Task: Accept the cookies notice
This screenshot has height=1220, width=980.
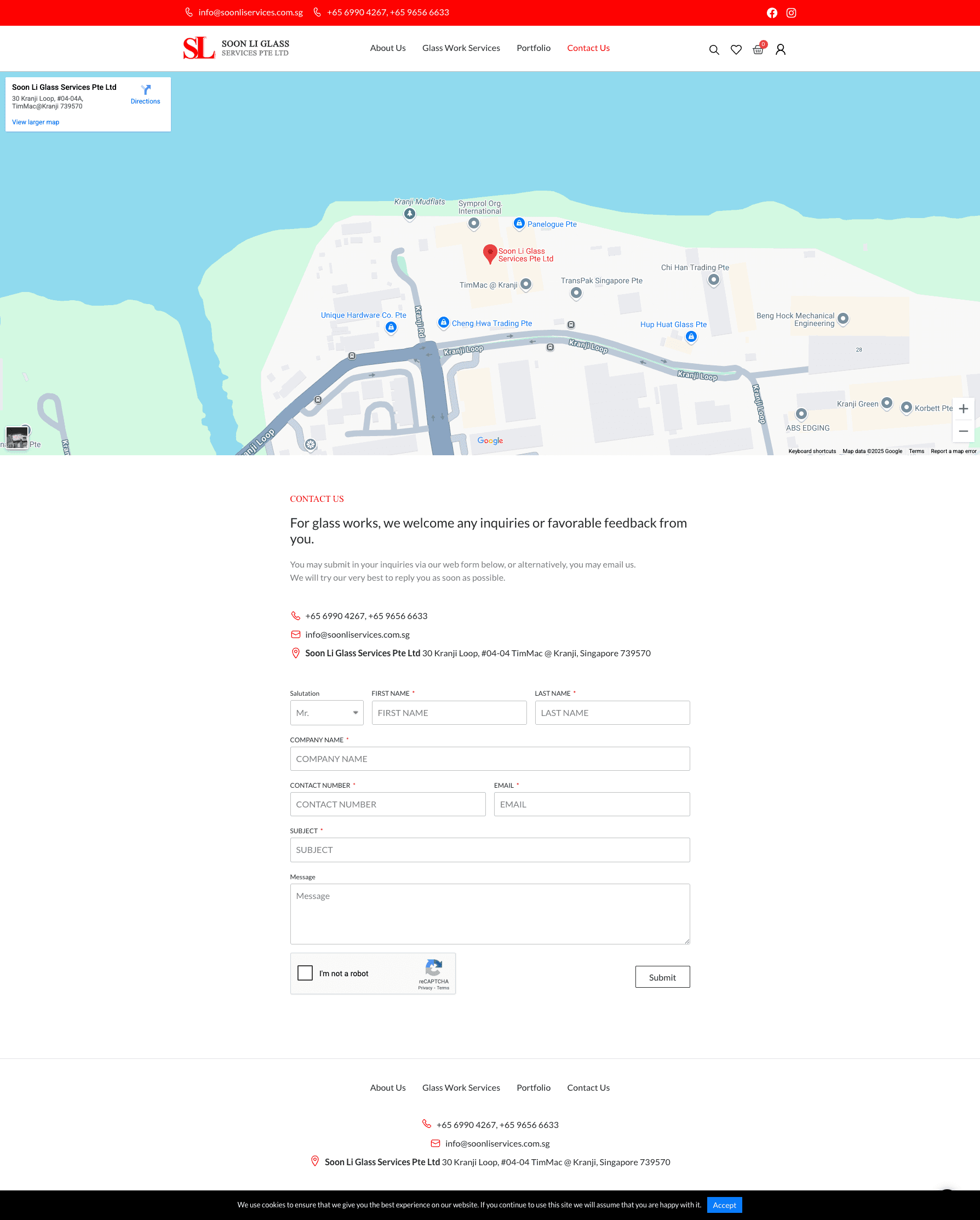Action: pos(724,1205)
